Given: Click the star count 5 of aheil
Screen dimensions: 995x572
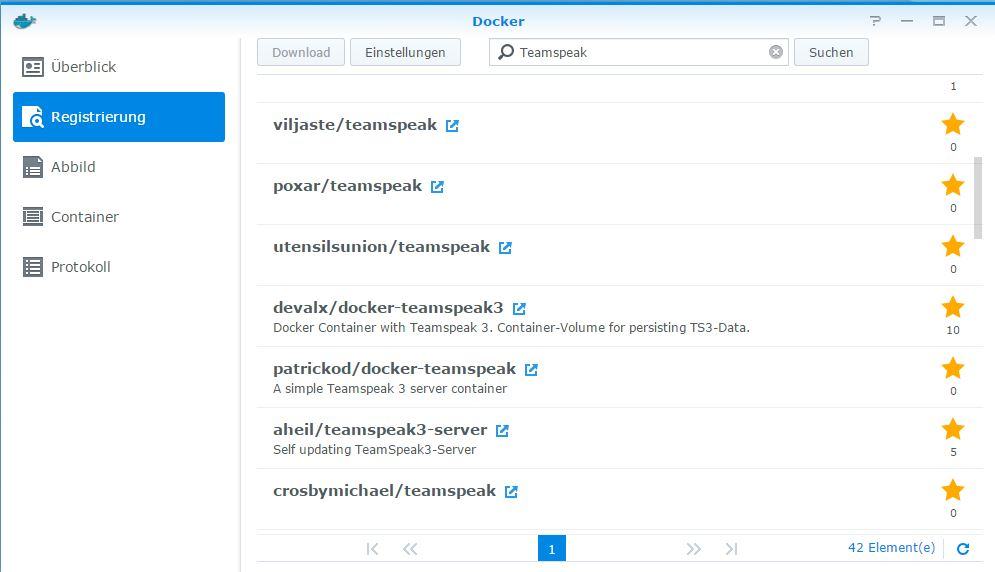Looking at the screenshot, I should point(953,452).
